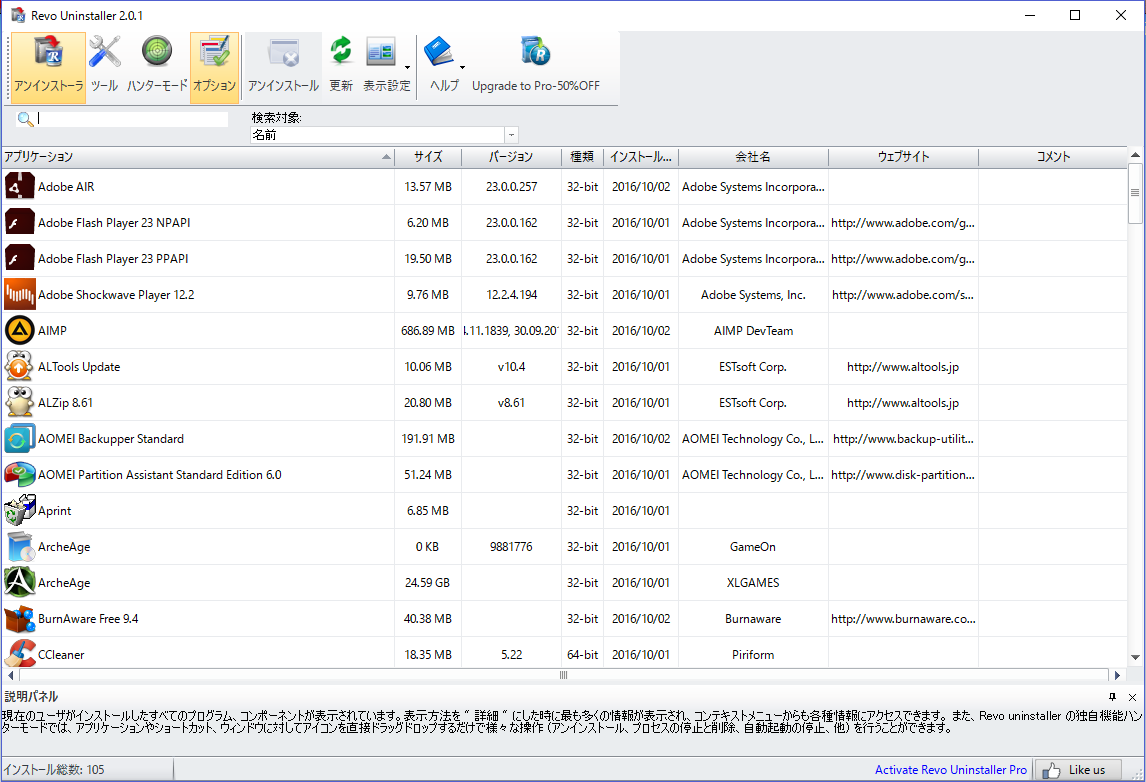The height and width of the screenshot is (782, 1146).
Task: Select the AOMEI Backupper Standard icon
Action: 20,439
